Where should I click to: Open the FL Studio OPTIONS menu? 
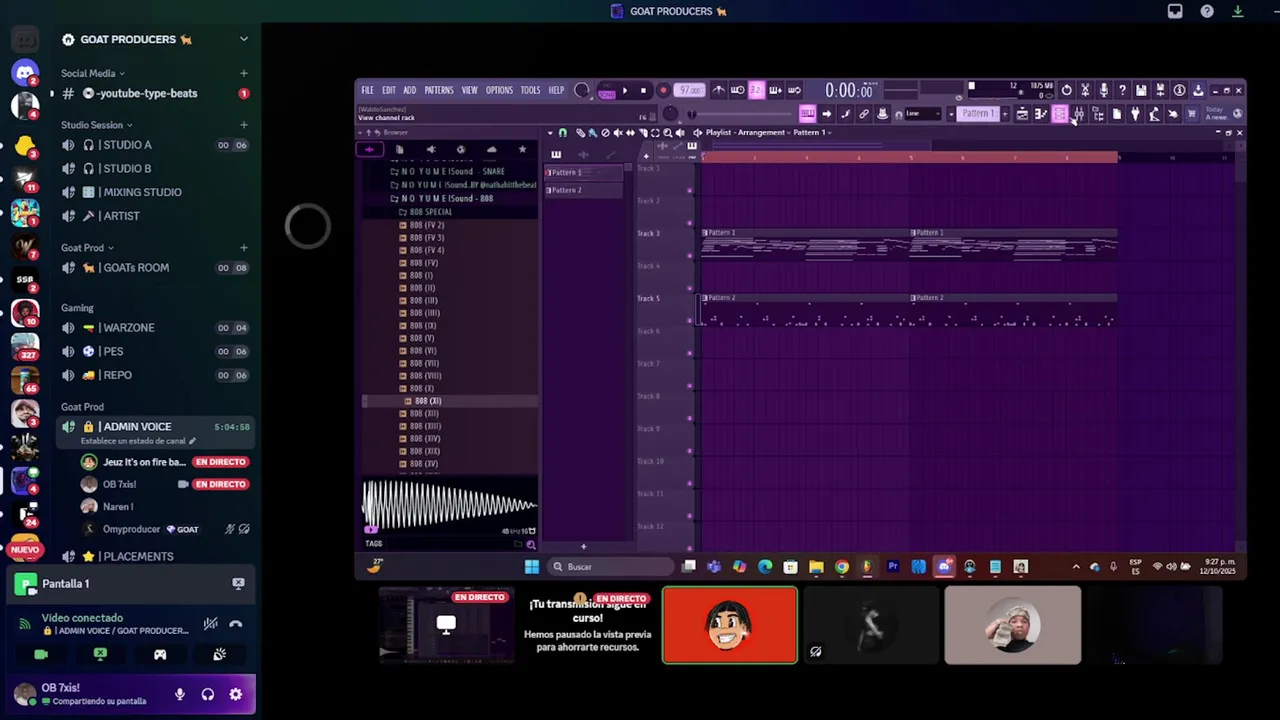(499, 90)
